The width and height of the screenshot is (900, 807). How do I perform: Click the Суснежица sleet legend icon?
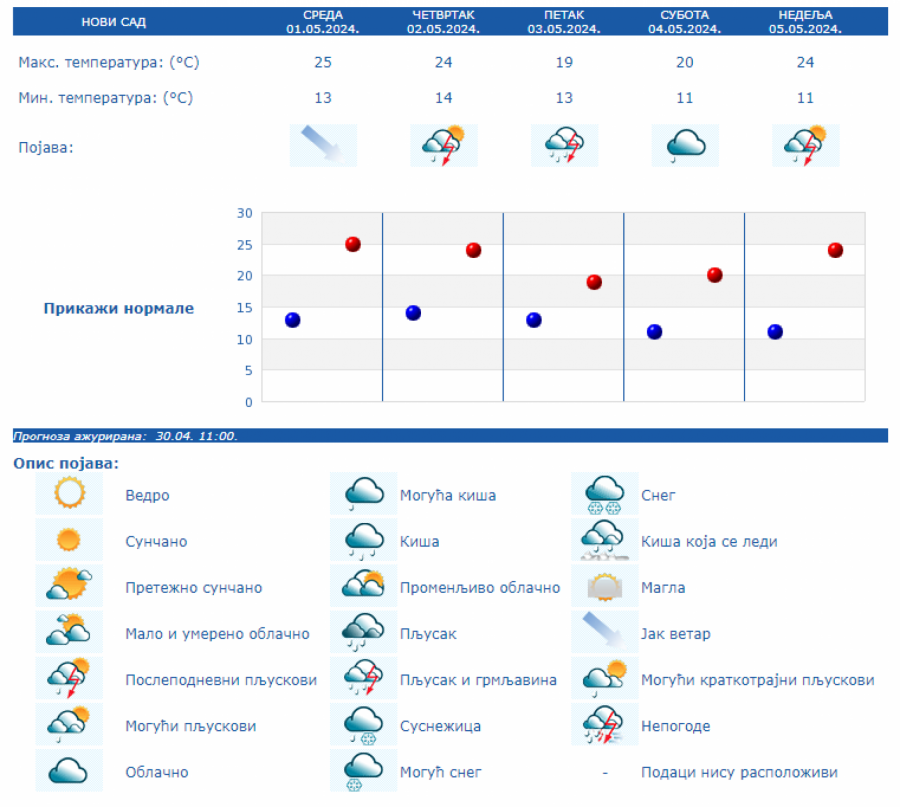pos(364,725)
